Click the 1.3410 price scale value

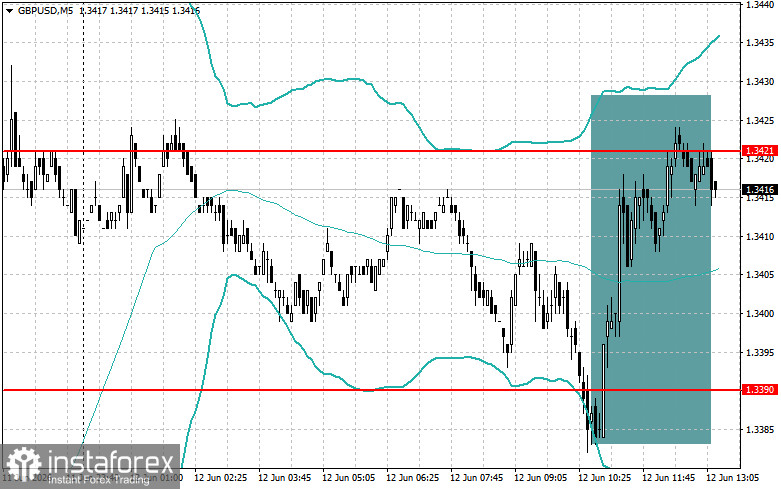tap(760, 236)
